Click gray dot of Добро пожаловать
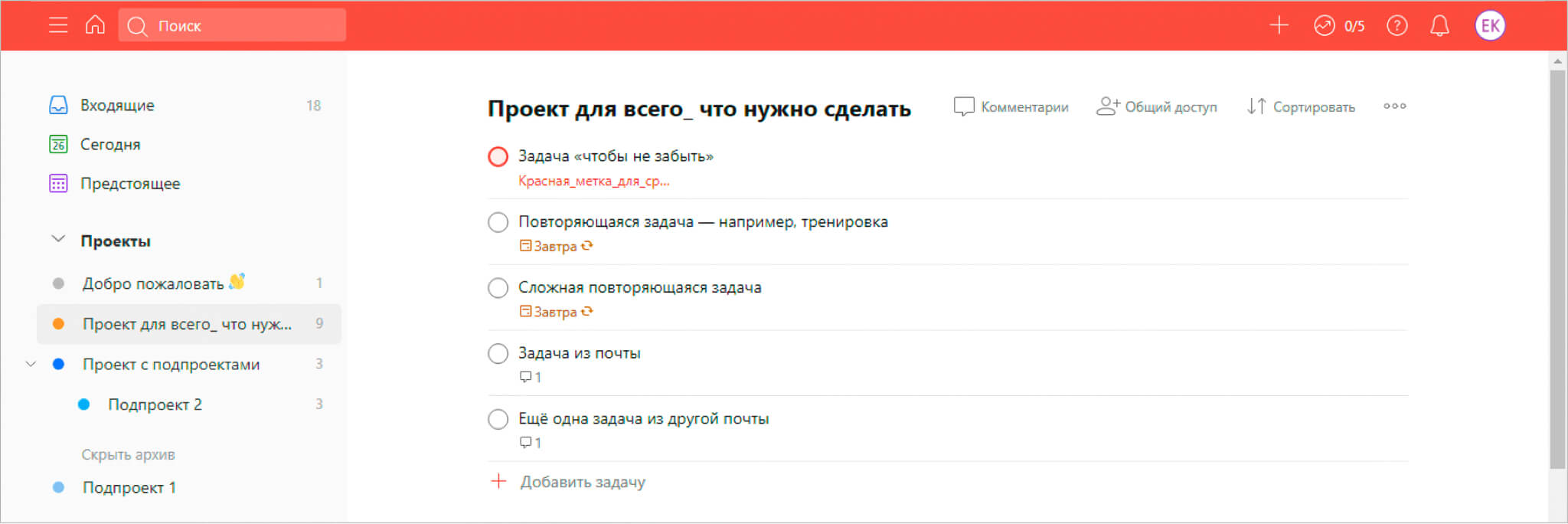This screenshot has width=1568, height=524. tap(58, 283)
